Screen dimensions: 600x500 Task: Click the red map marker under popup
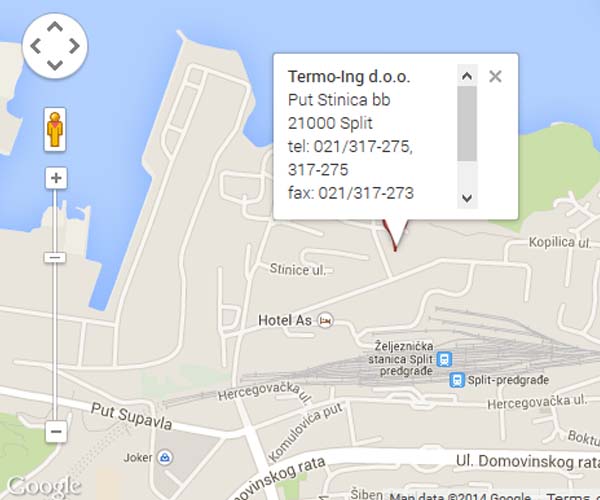click(x=395, y=235)
